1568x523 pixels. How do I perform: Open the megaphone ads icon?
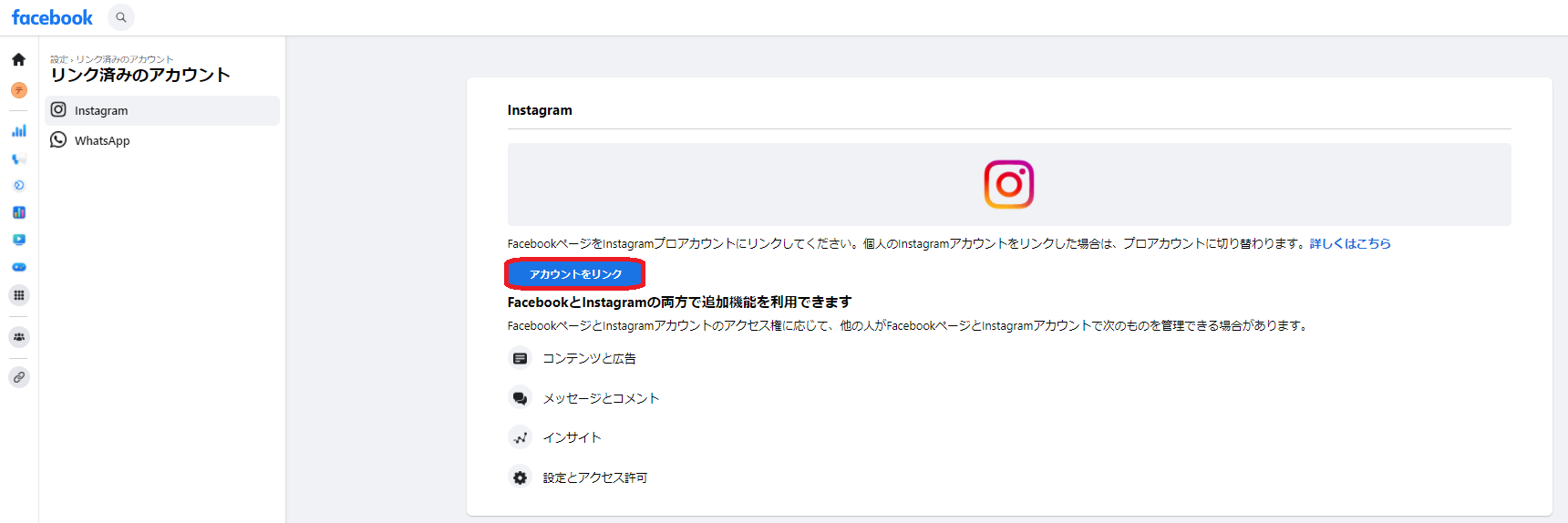(18, 159)
